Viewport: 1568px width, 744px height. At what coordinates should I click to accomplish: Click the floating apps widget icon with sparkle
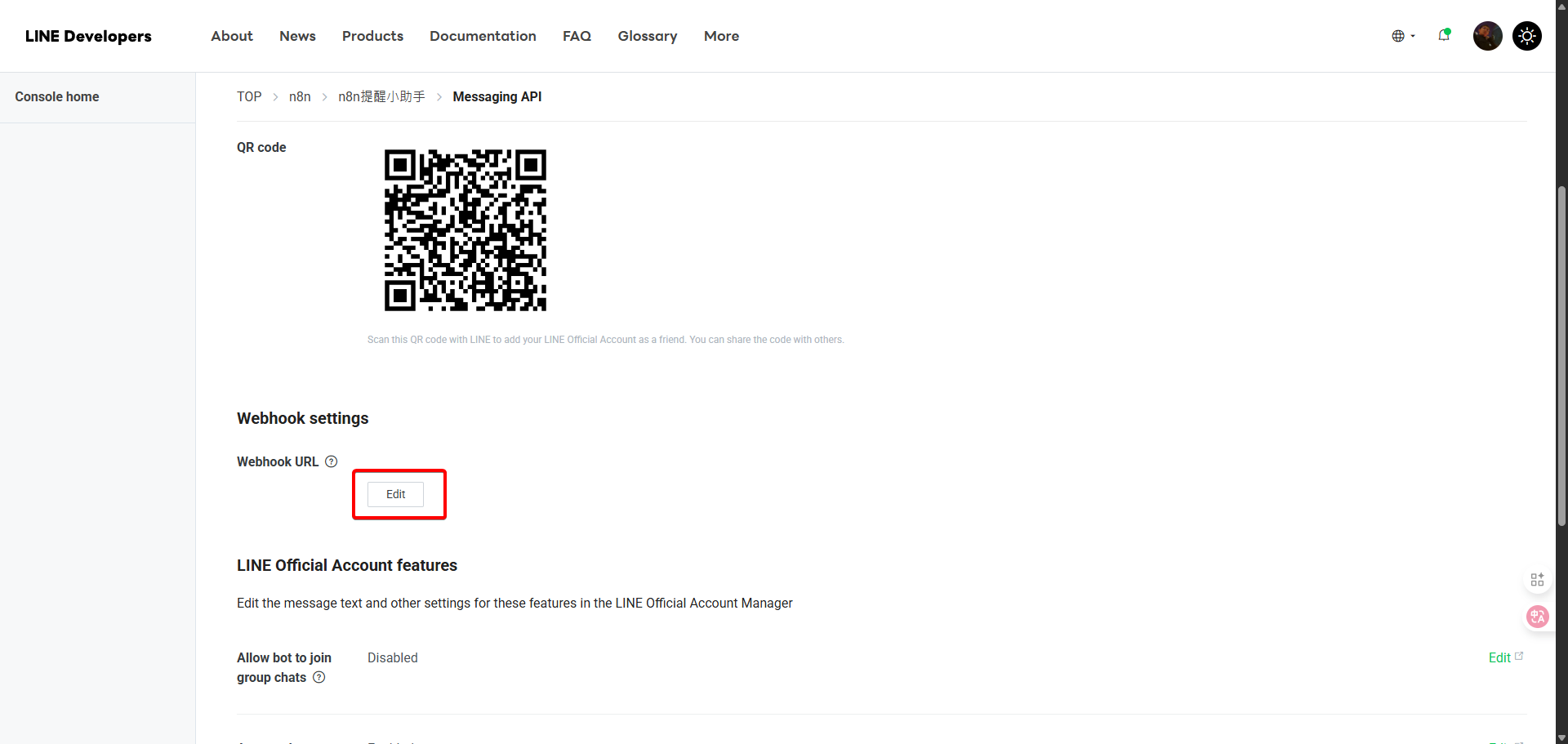[1538, 579]
